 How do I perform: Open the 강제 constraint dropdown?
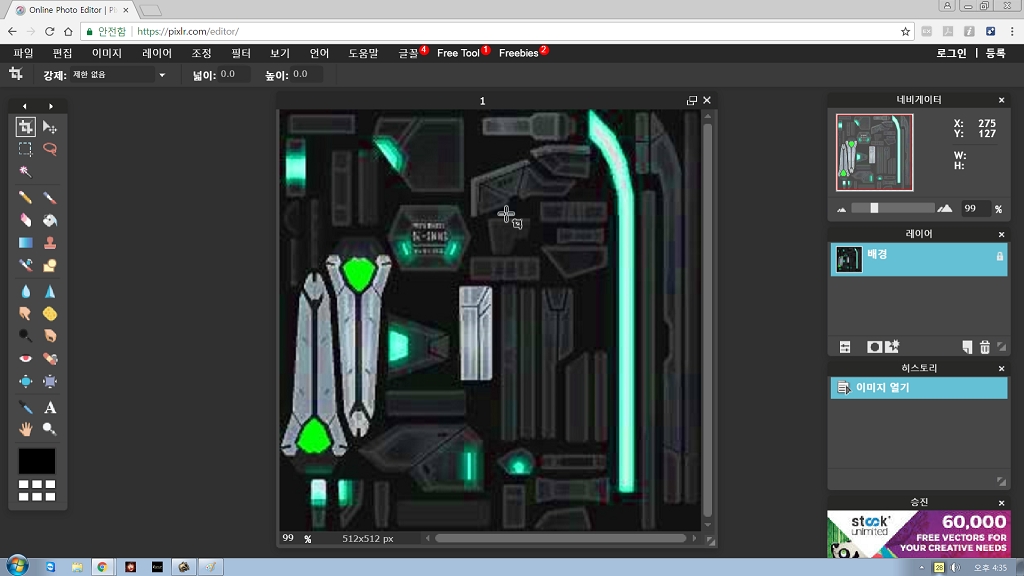pos(119,74)
